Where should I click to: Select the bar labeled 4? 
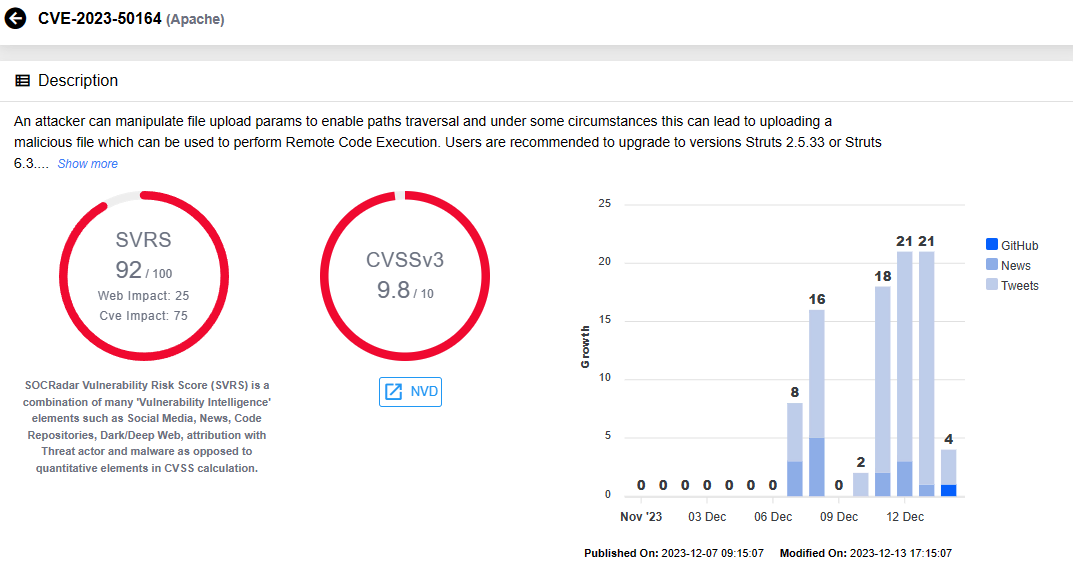[948, 472]
